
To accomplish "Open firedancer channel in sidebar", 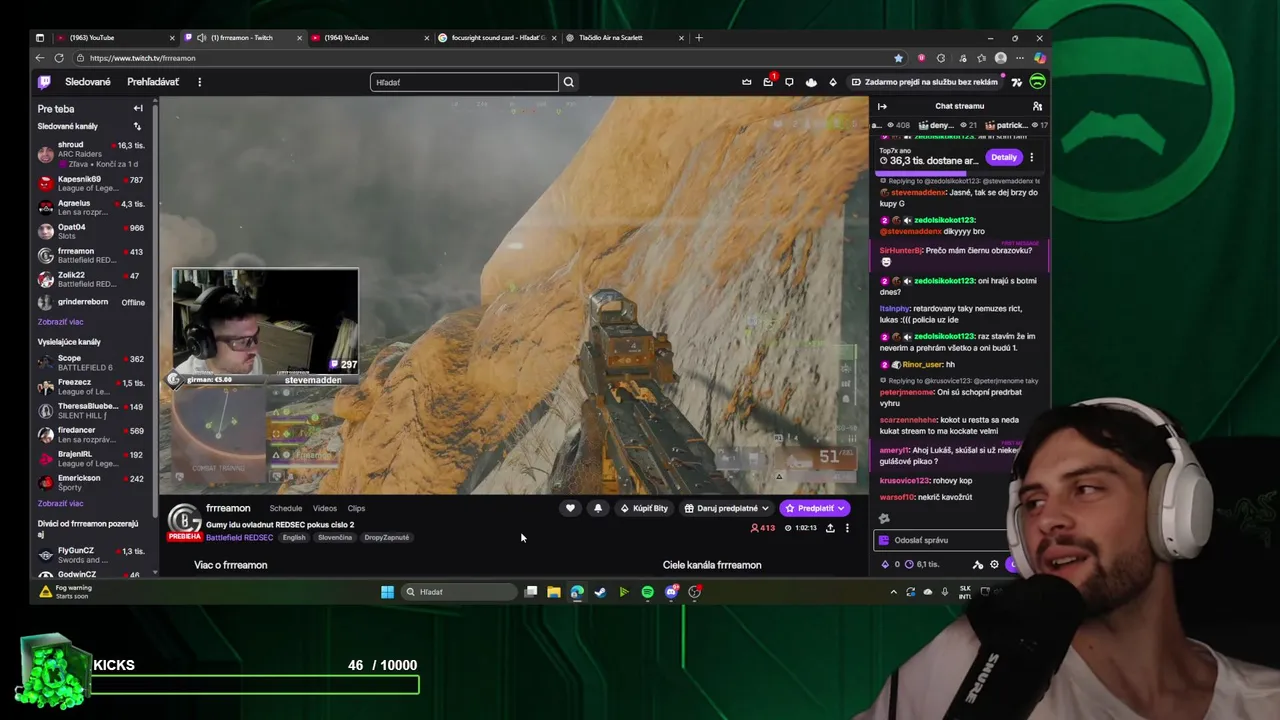I will click(92, 434).
